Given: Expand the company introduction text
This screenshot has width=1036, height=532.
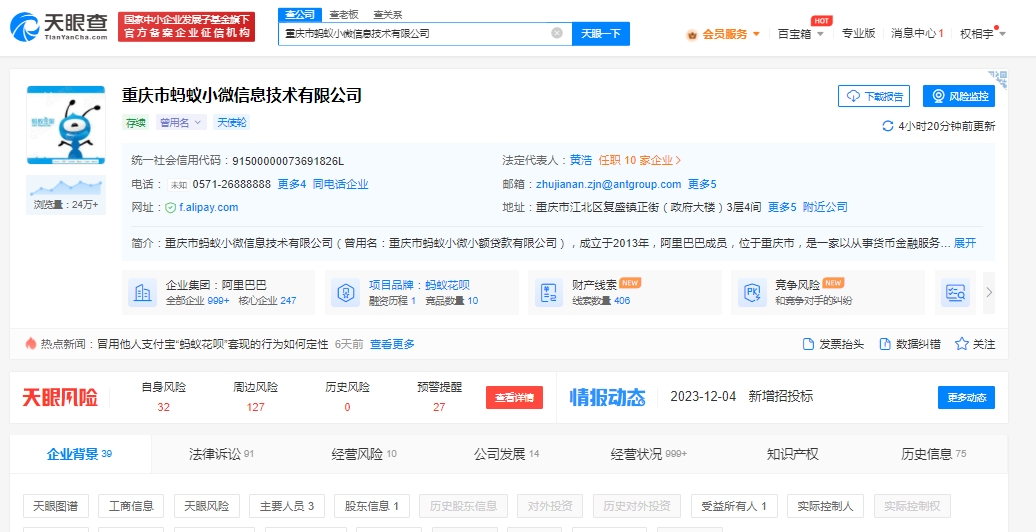Looking at the screenshot, I should click(x=965, y=243).
